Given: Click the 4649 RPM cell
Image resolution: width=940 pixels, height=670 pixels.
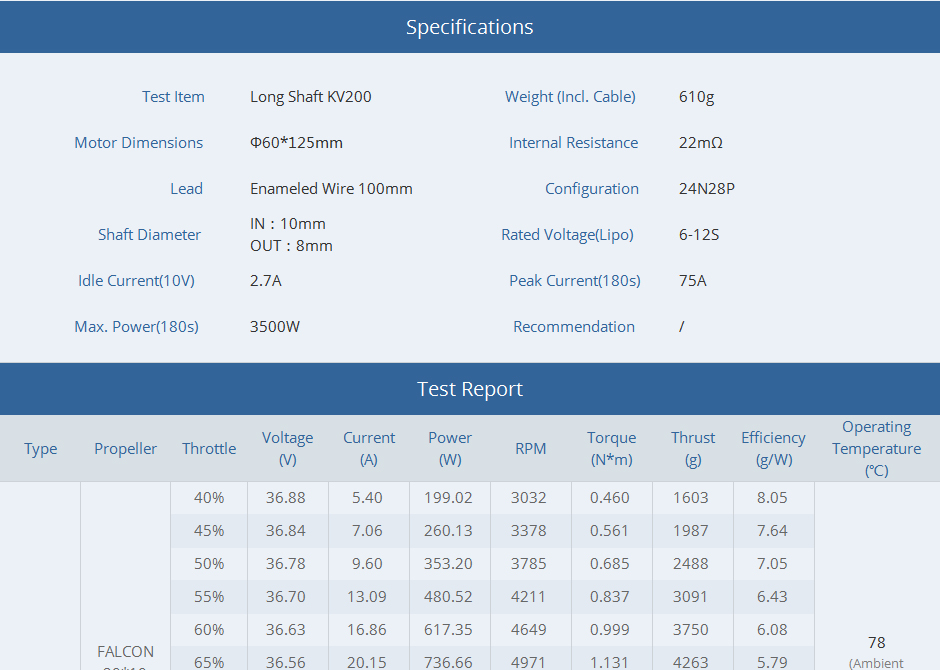Looking at the screenshot, I should [x=529, y=630].
